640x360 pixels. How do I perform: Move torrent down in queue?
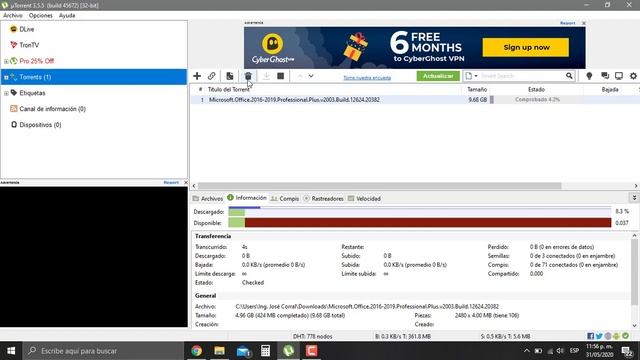[311, 76]
